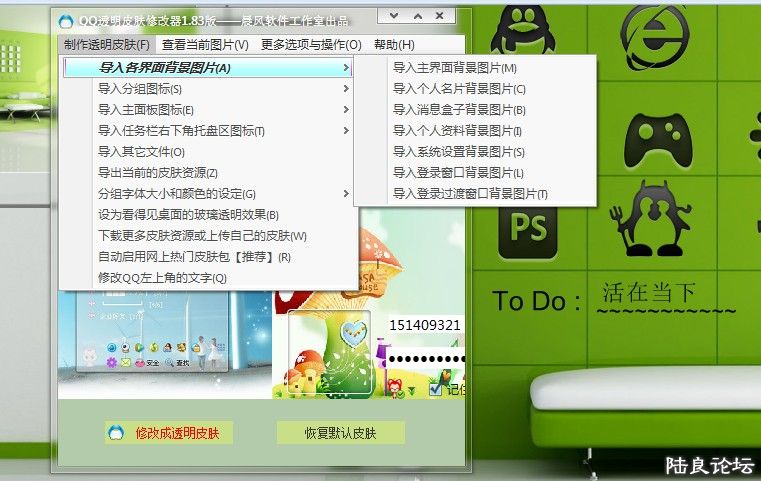Expand the 导入分组图标 submenu
This screenshot has height=481, width=761.
346,89
